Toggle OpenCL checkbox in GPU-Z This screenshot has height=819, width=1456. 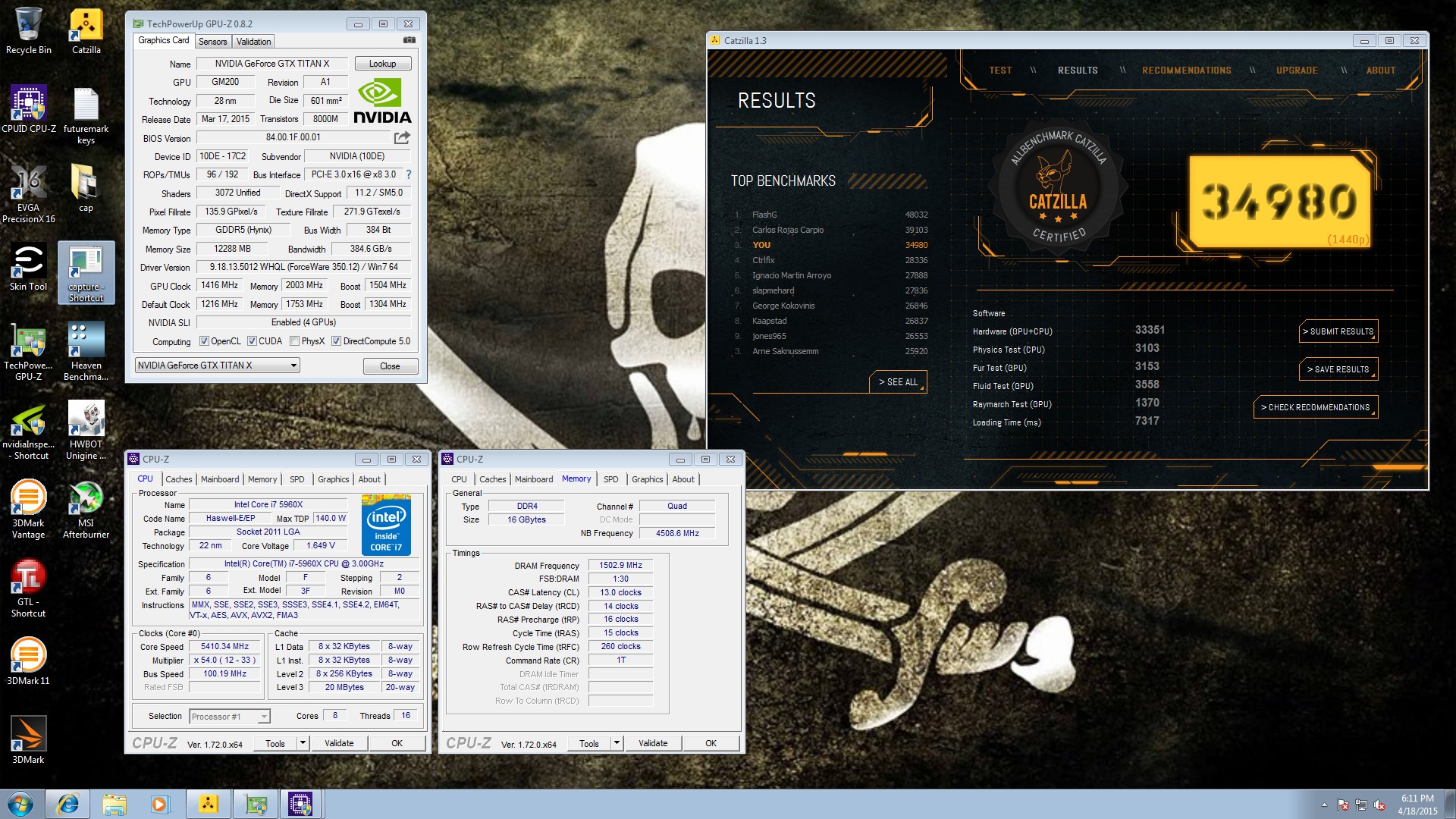(x=204, y=341)
